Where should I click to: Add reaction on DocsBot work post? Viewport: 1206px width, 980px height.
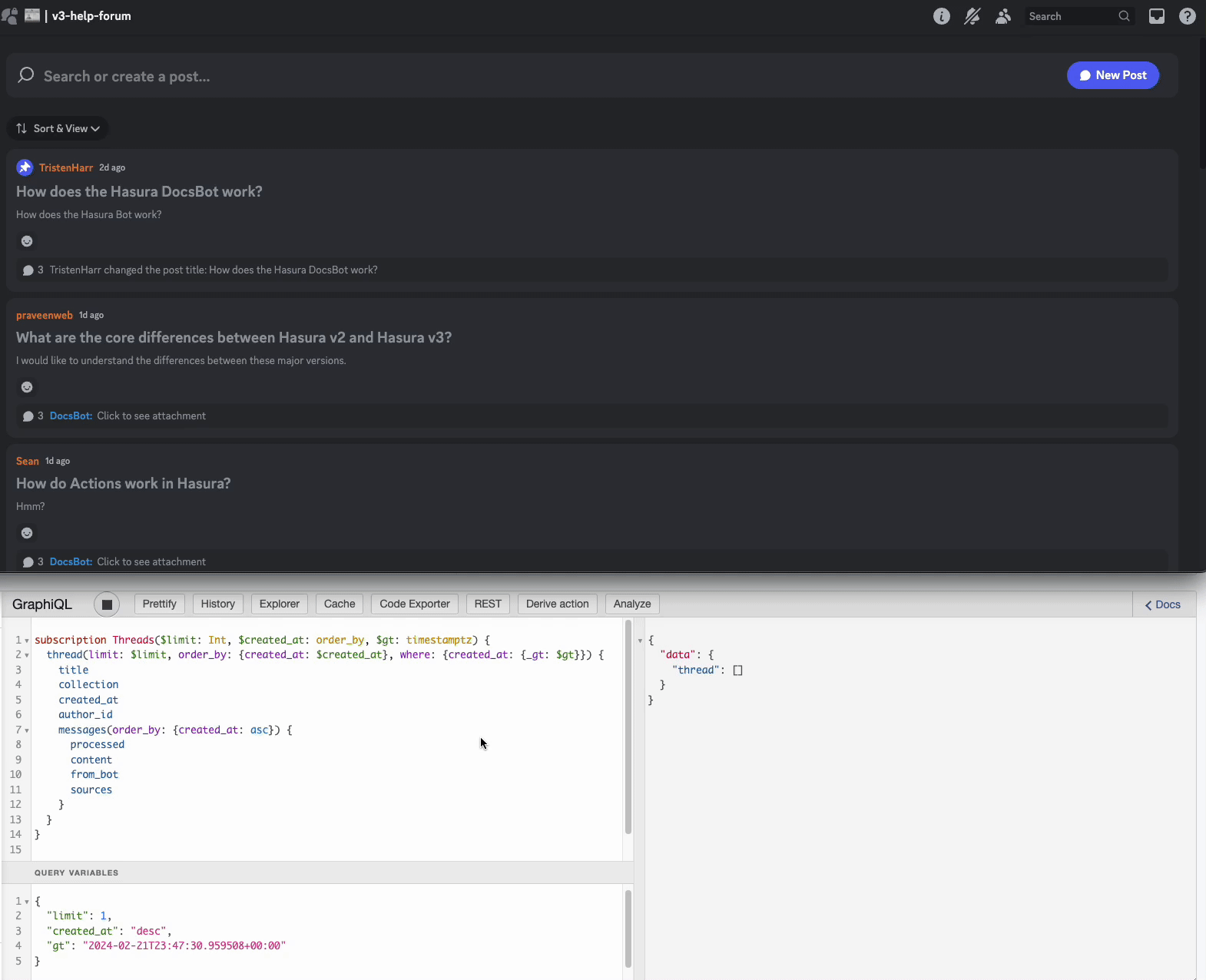(x=27, y=241)
